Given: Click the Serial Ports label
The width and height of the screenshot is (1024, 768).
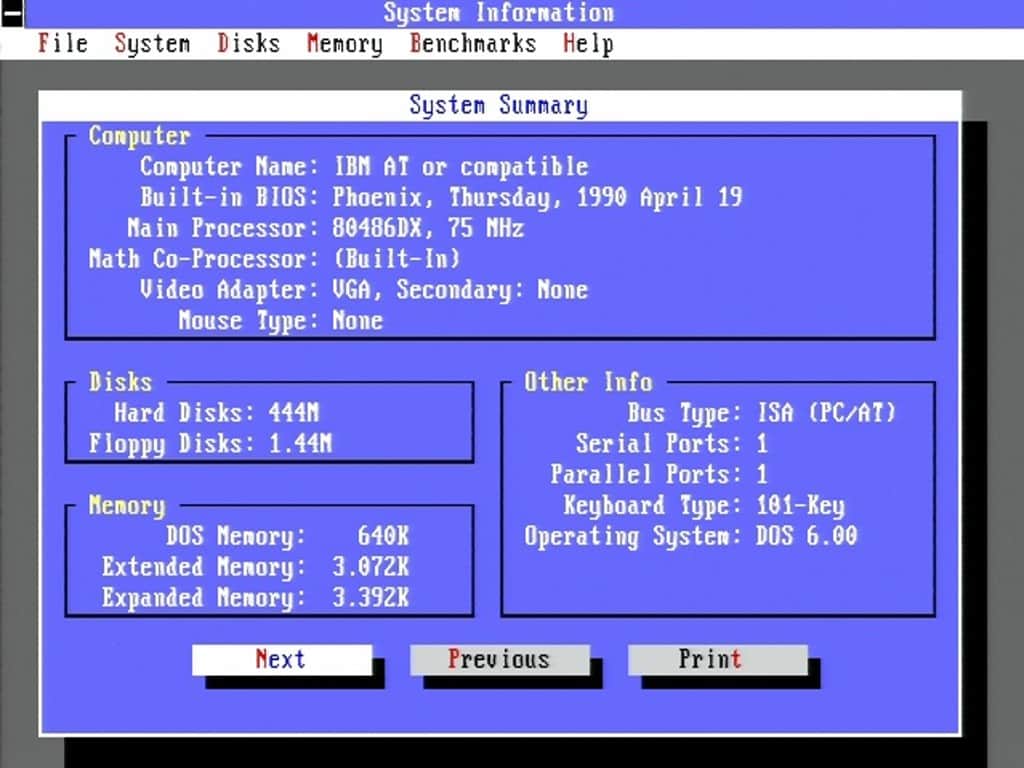Looking at the screenshot, I should pyautogui.click(x=658, y=443).
